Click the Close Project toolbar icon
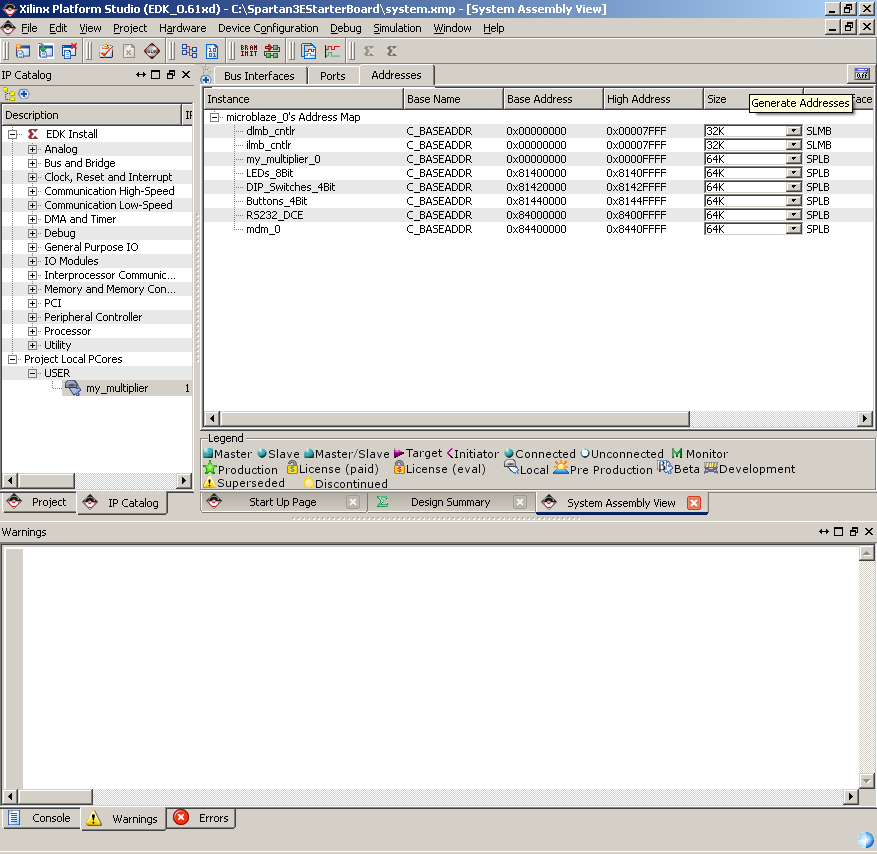This screenshot has height=854, width=877. click(69, 51)
